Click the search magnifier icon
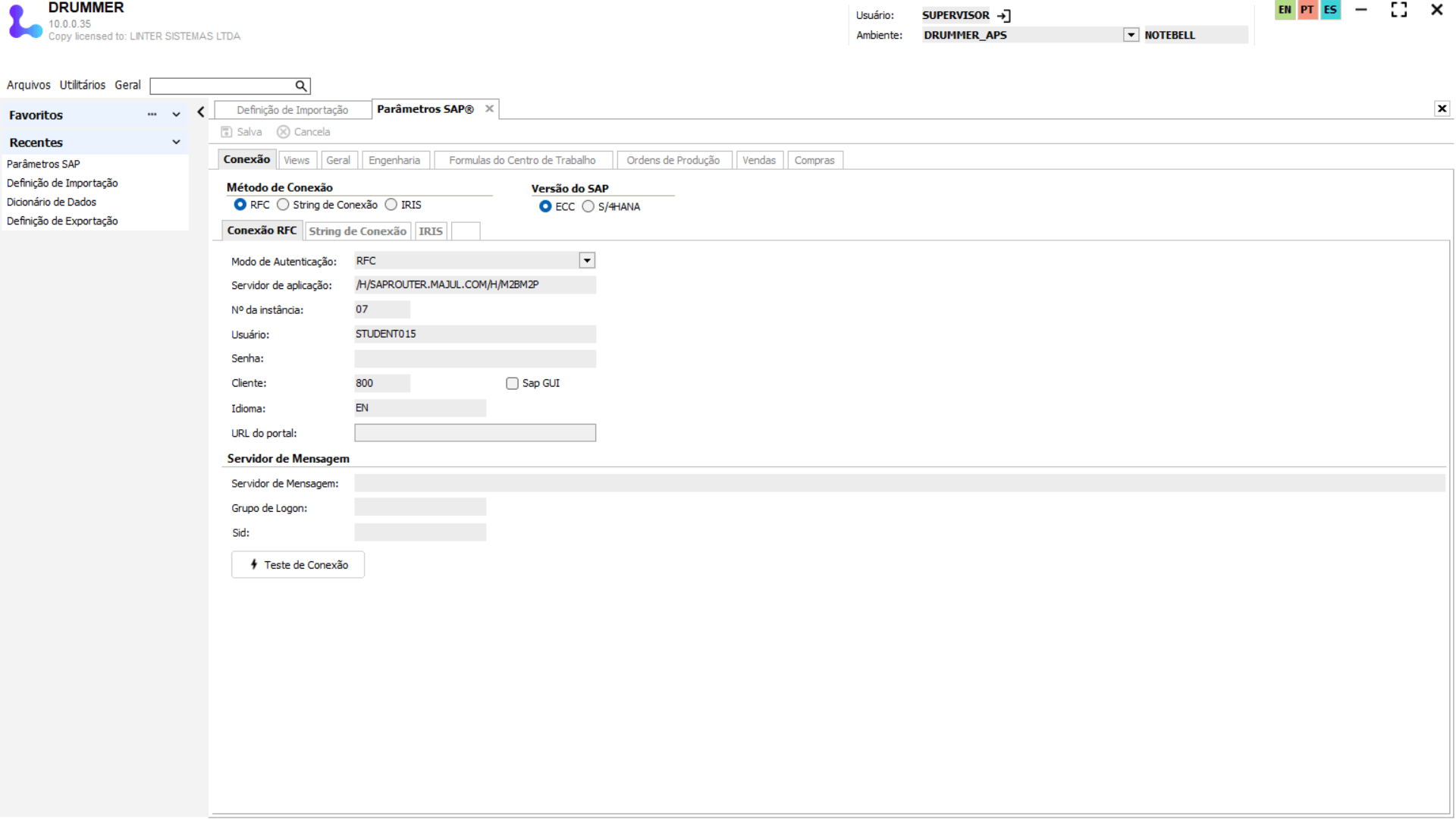Screen dimensions: 1456x819 (x=301, y=86)
